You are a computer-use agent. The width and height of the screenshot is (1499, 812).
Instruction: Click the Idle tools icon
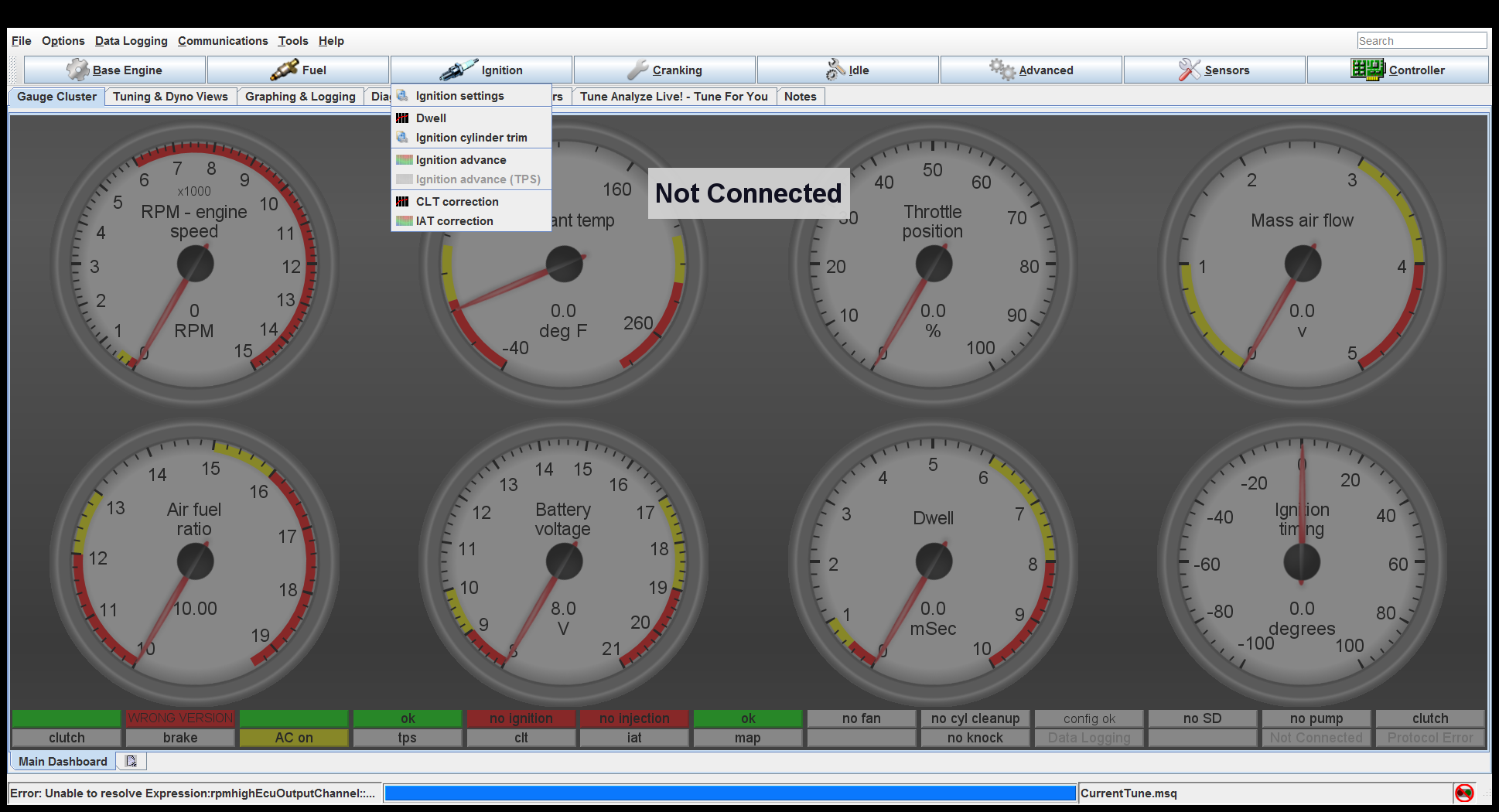click(x=835, y=70)
